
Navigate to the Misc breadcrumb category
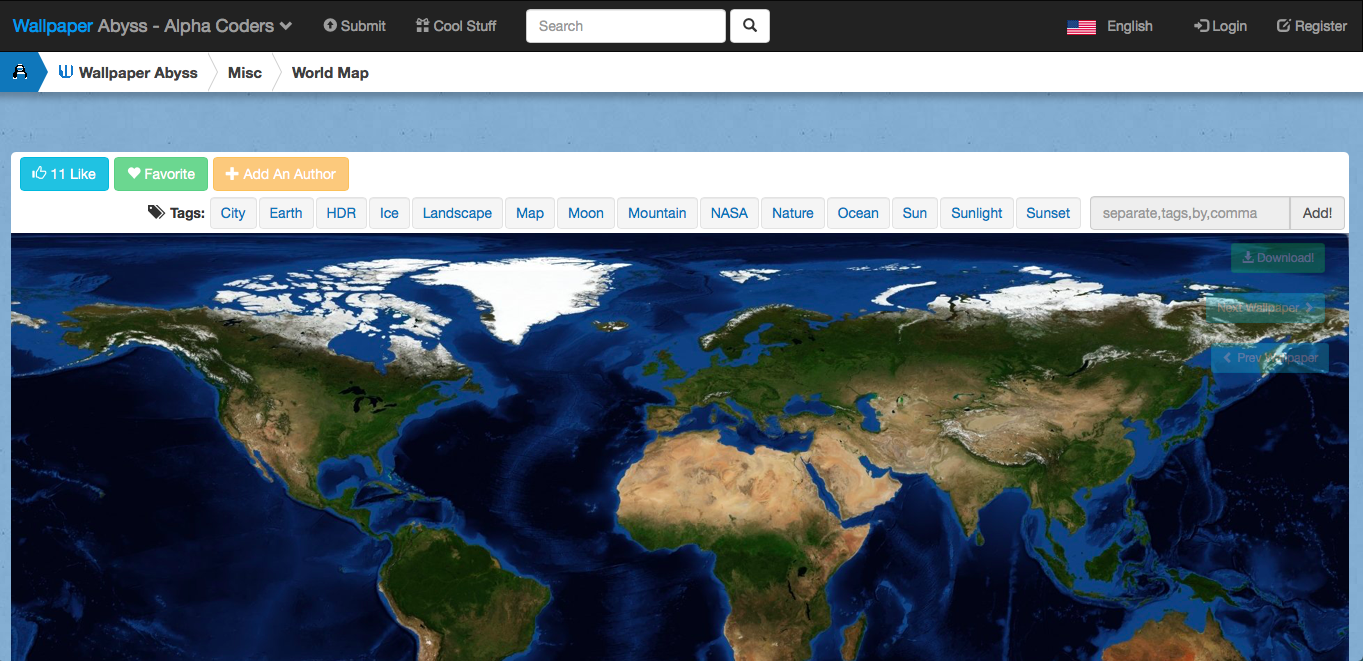[245, 73]
